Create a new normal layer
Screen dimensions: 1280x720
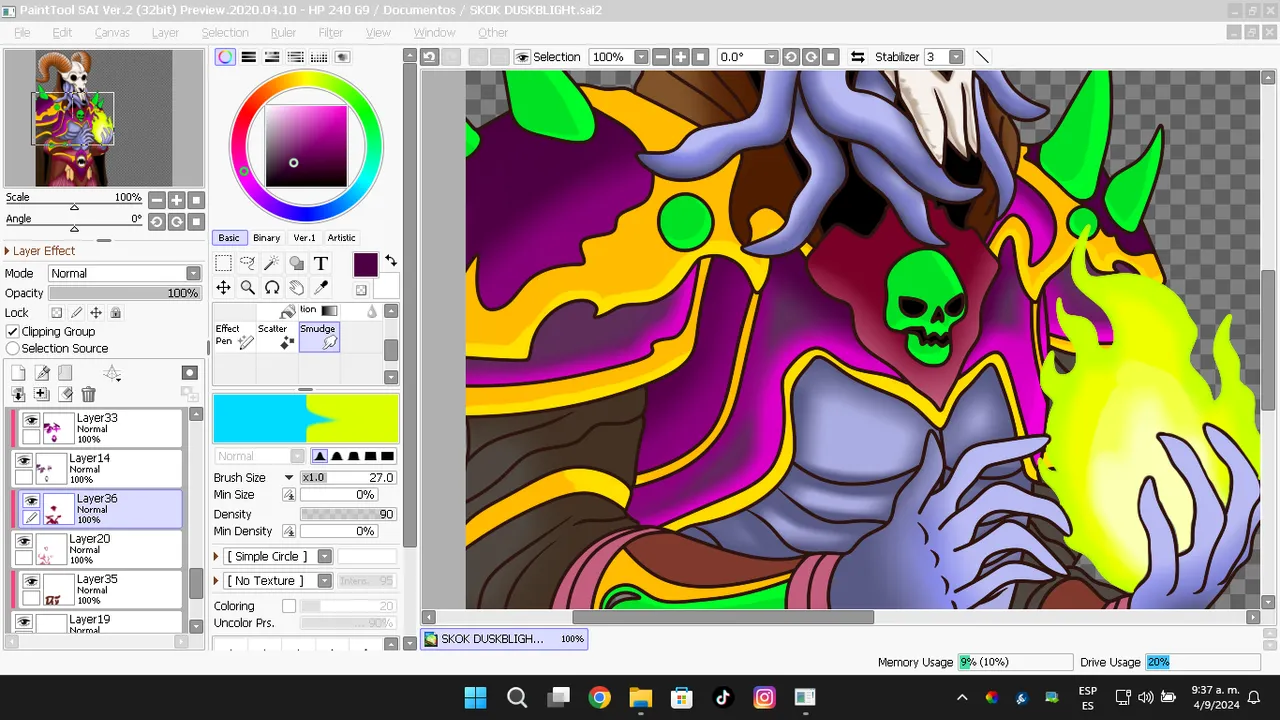coord(18,373)
